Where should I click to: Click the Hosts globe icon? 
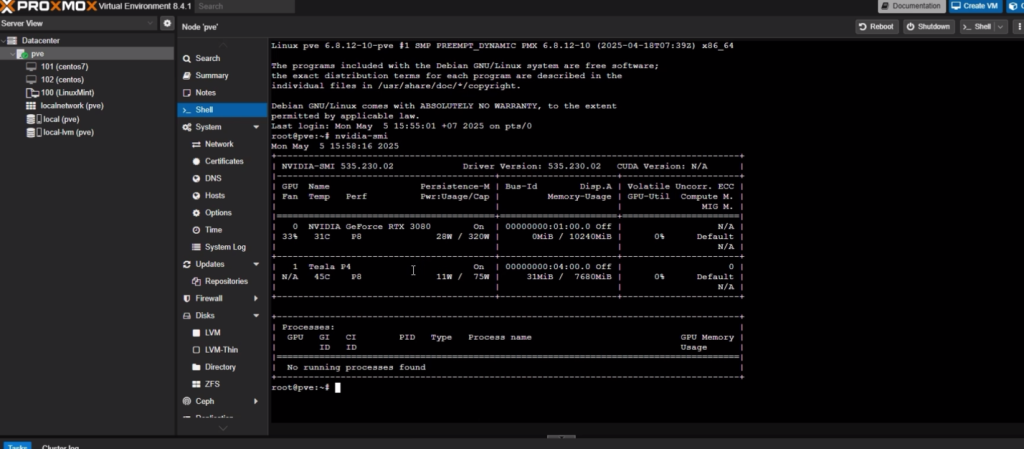197,196
